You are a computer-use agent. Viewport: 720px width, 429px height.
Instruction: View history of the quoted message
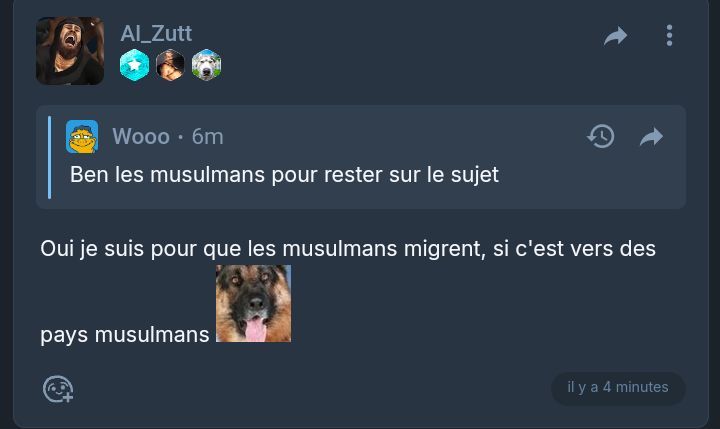601,136
